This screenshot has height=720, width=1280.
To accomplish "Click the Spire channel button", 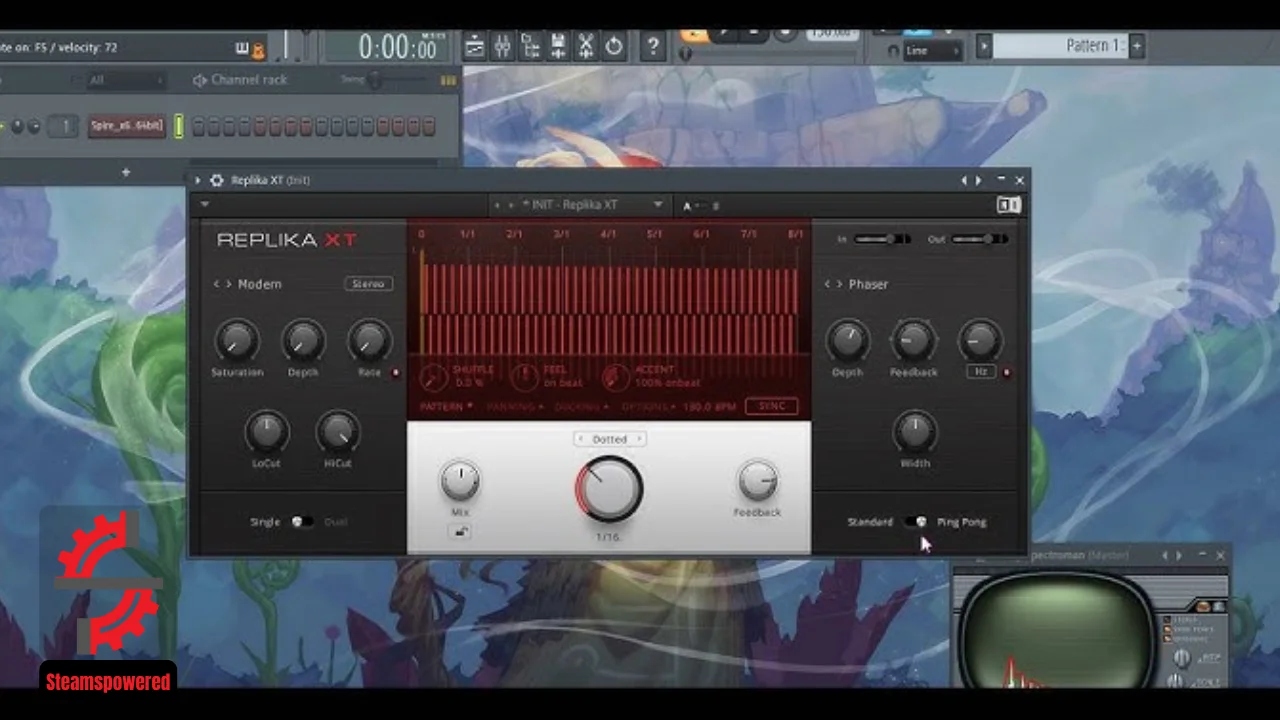I will pyautogui.click(x=127, y=126).
